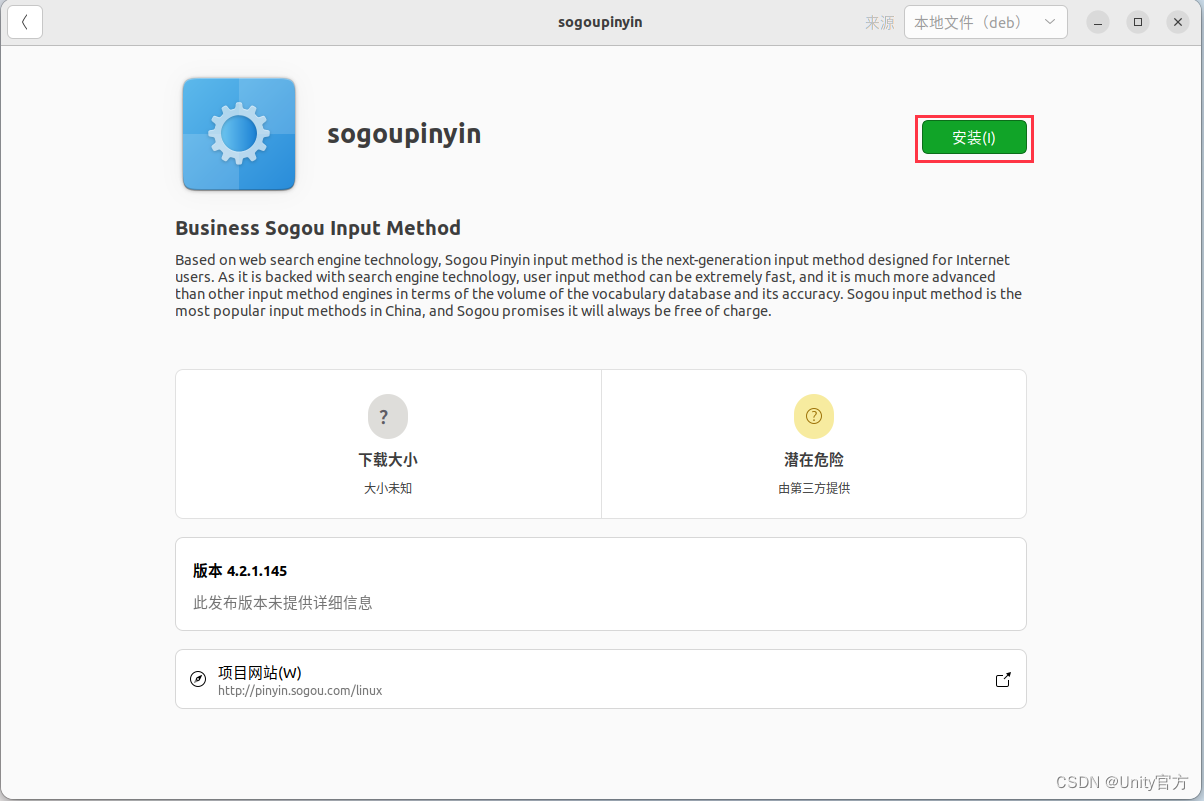Click the Business Sogou Input Method heading

(318, 228)
